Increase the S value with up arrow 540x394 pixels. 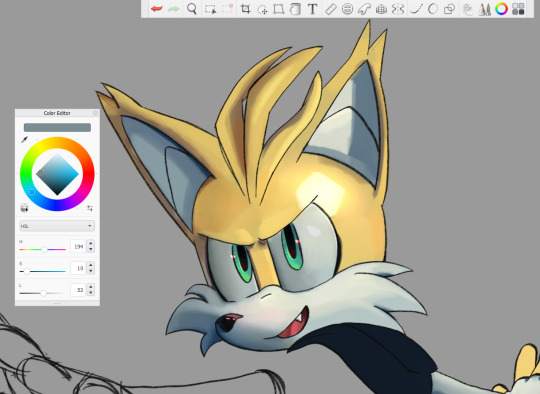coord(91,265)
